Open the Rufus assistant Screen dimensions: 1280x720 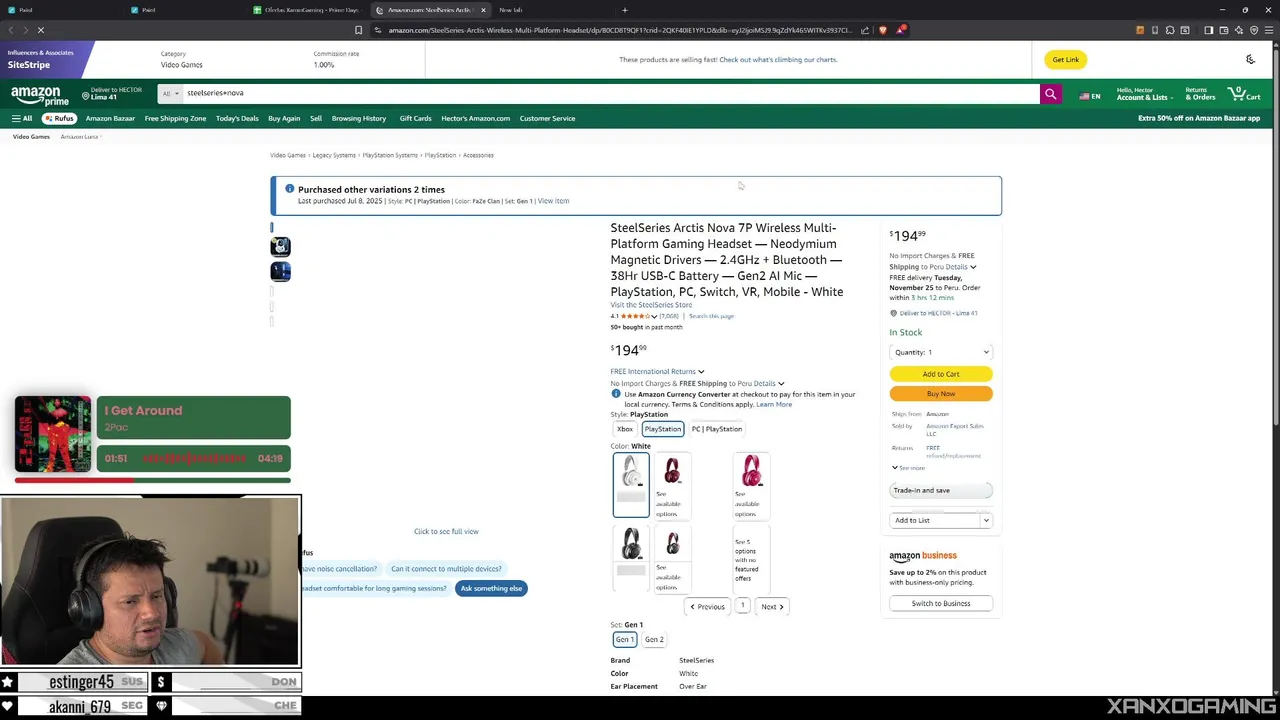click(59, 118)
